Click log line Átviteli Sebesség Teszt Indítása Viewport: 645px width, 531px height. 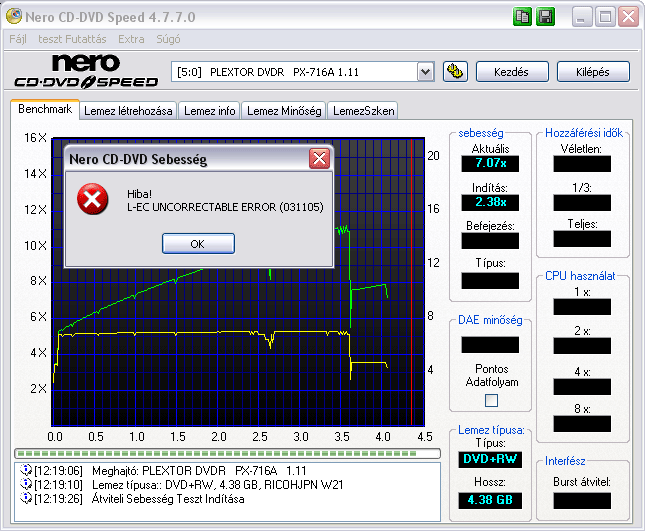click(x=168, y=499)
